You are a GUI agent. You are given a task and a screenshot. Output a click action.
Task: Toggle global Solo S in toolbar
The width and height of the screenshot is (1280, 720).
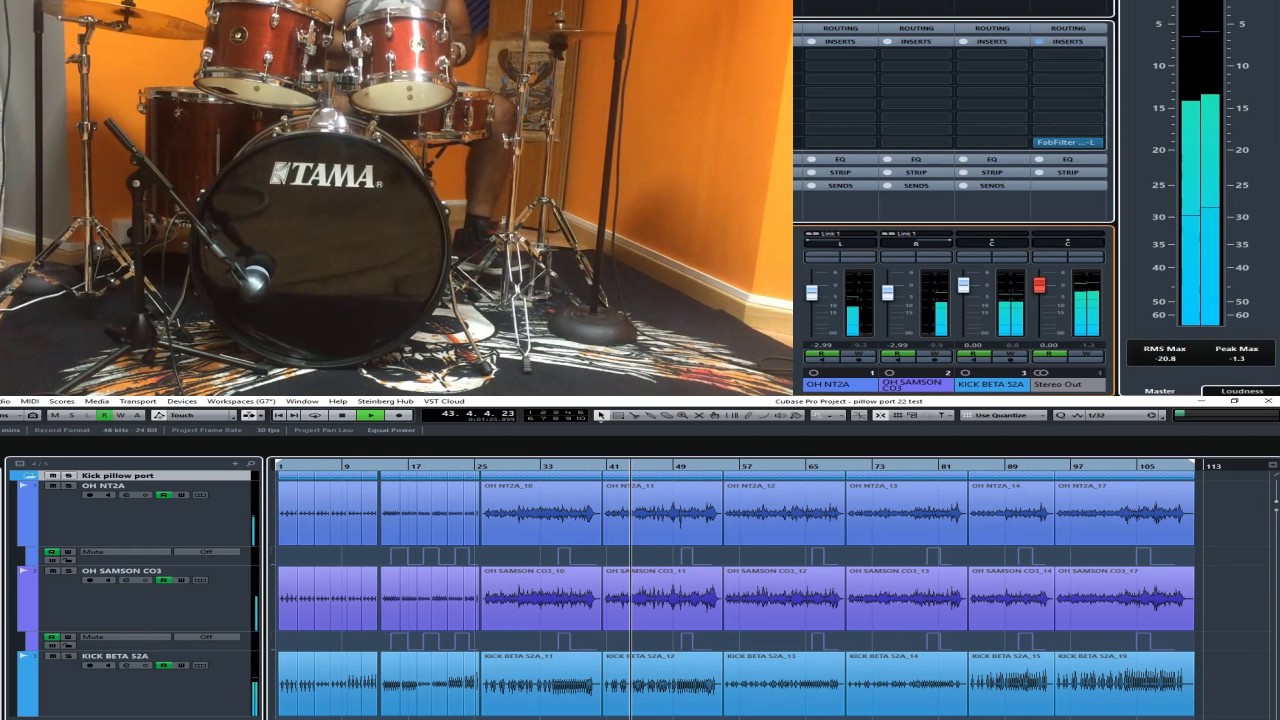pos(71,415)
